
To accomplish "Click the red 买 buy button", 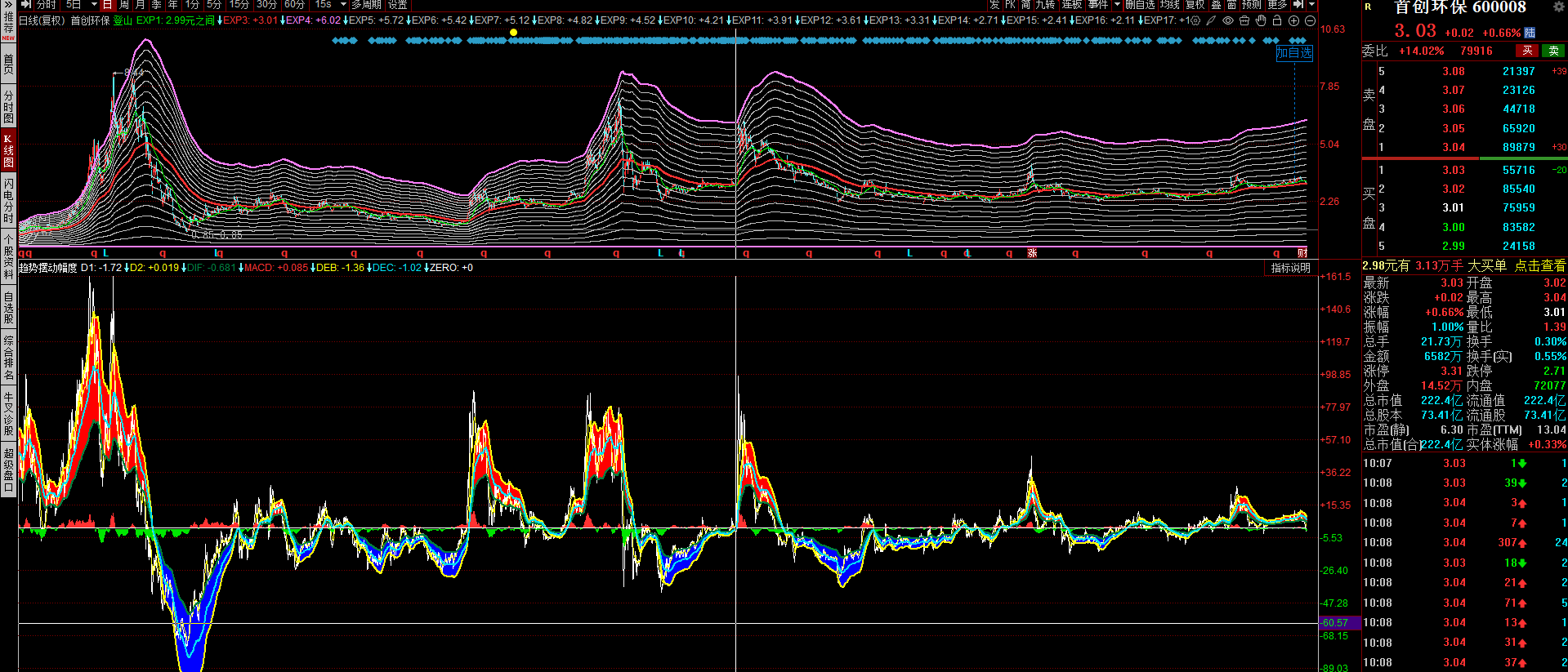I will point(1526,51).
